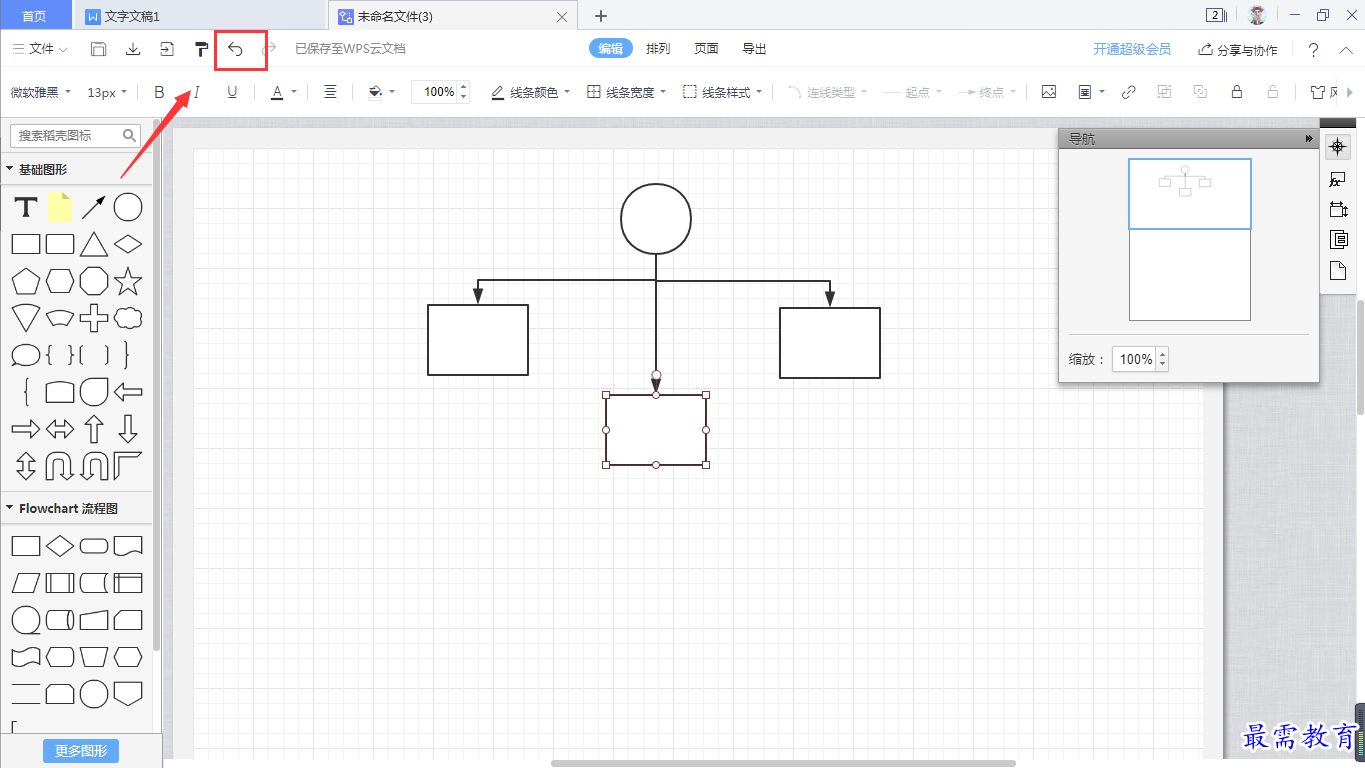Click the shape search input field

[75, 135]
